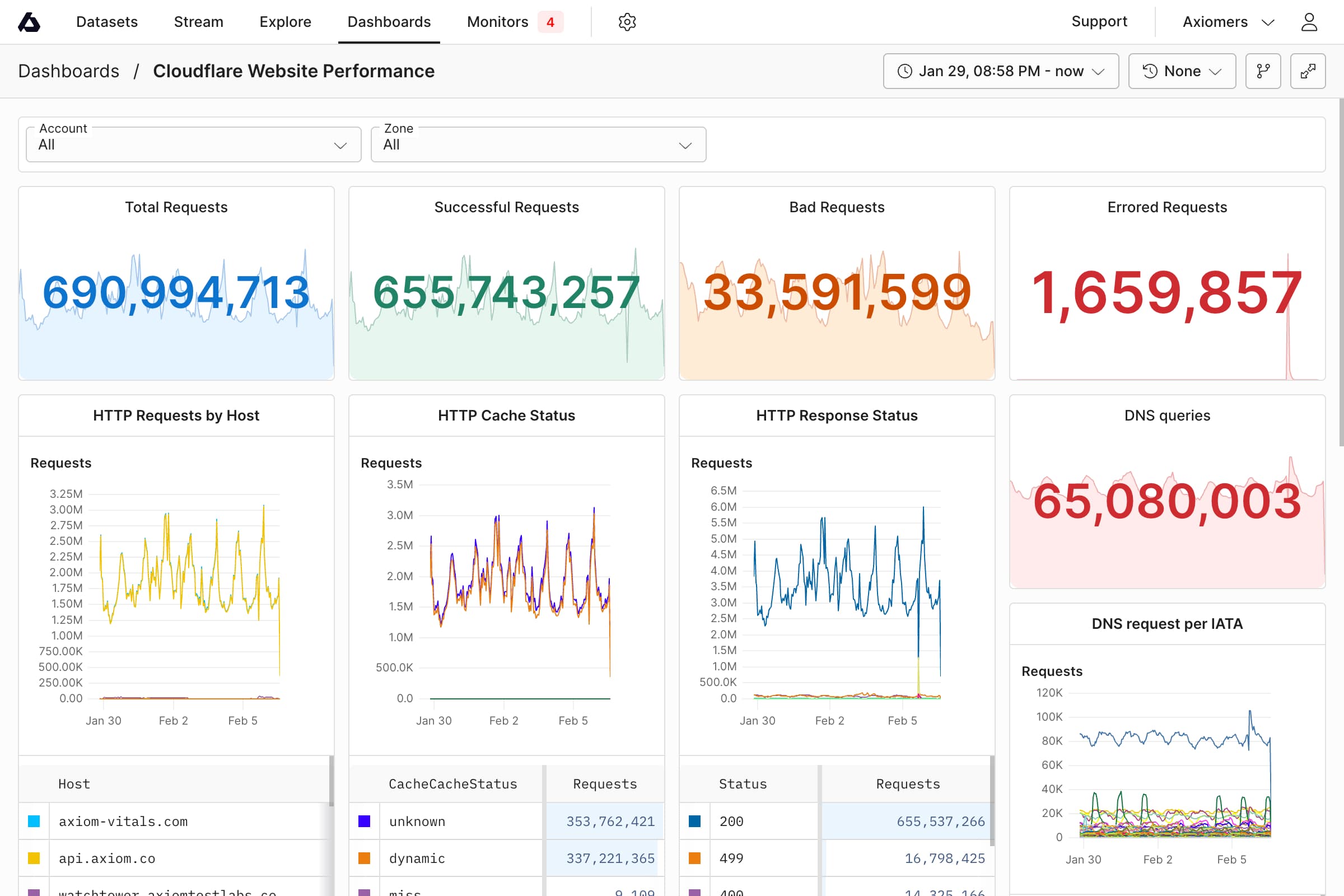Viewport: 1344px width, 896px height.
Task: Click the HTTP Response Status panel title
Action: point(837,416)
